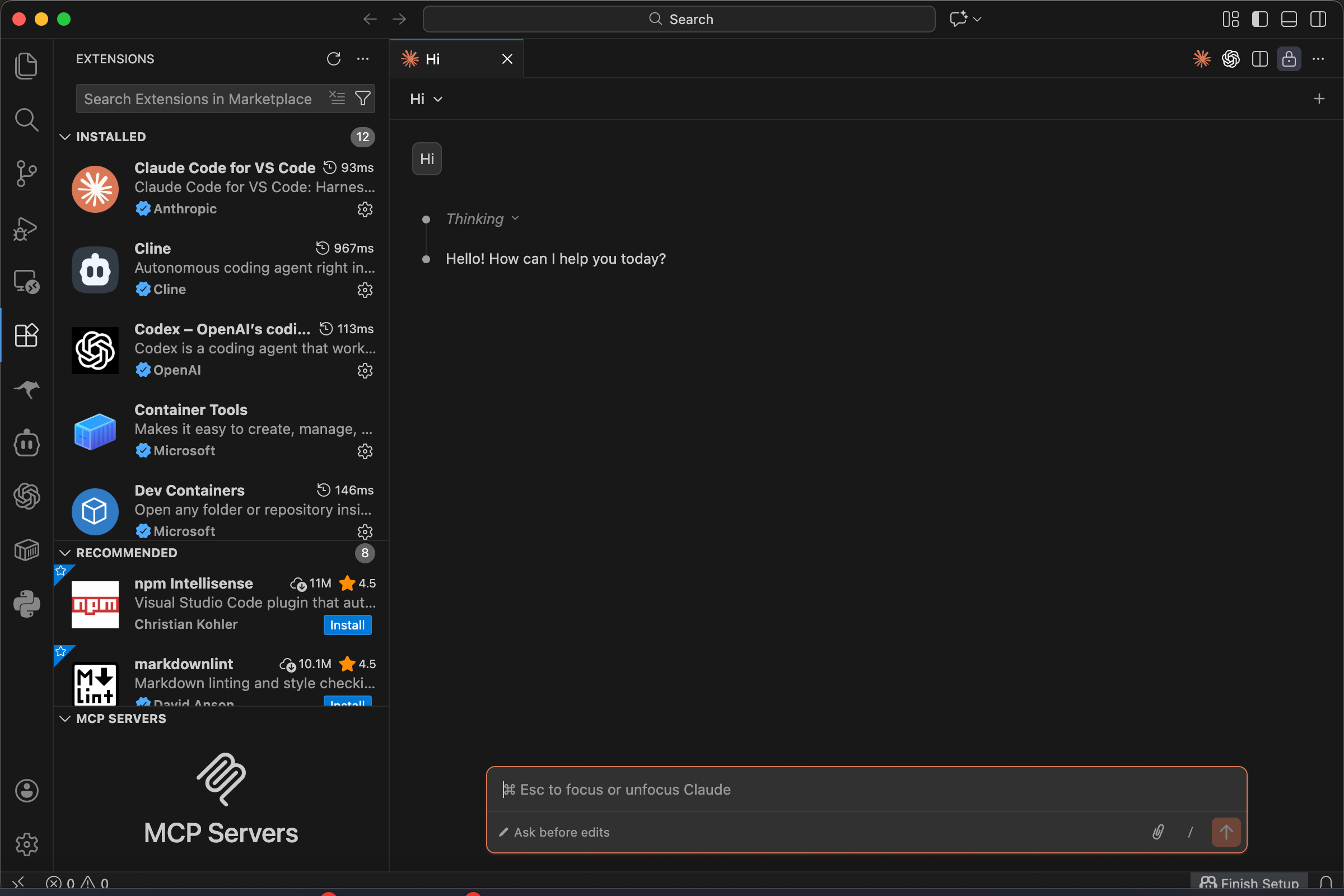Send the message to Claude
Image resolution: width=1344 pixels, height=896 pixels.
click(x=1226, y=832)
